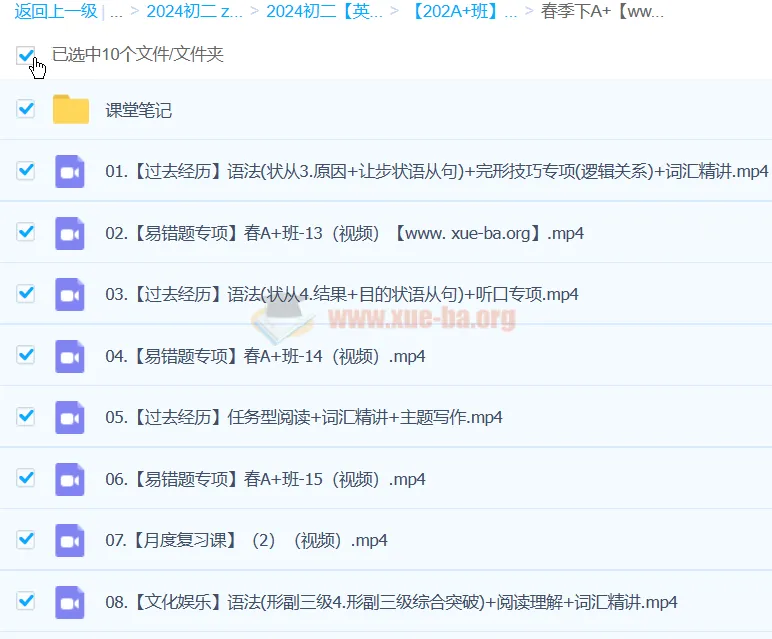
Task: Navigate to 2024初二 z... breadcrumb
Action: click(x=194, y=12)
